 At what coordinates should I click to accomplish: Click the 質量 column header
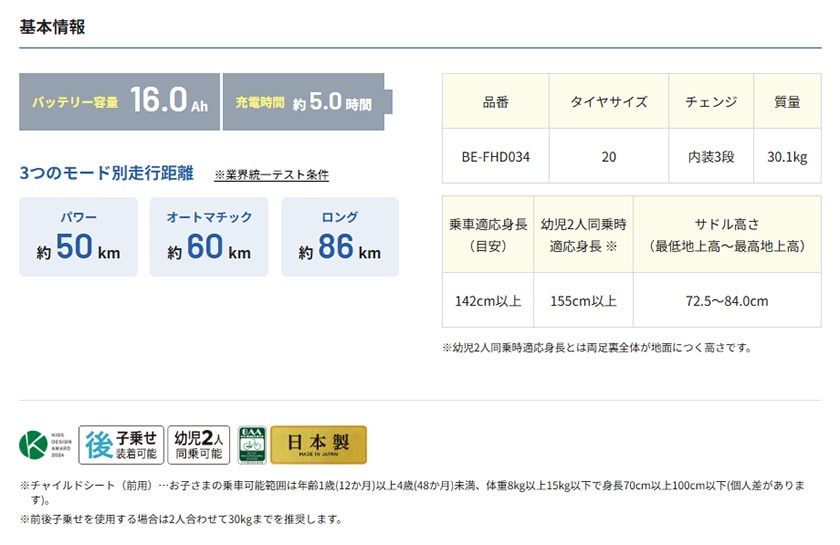(x=787, y=101)
